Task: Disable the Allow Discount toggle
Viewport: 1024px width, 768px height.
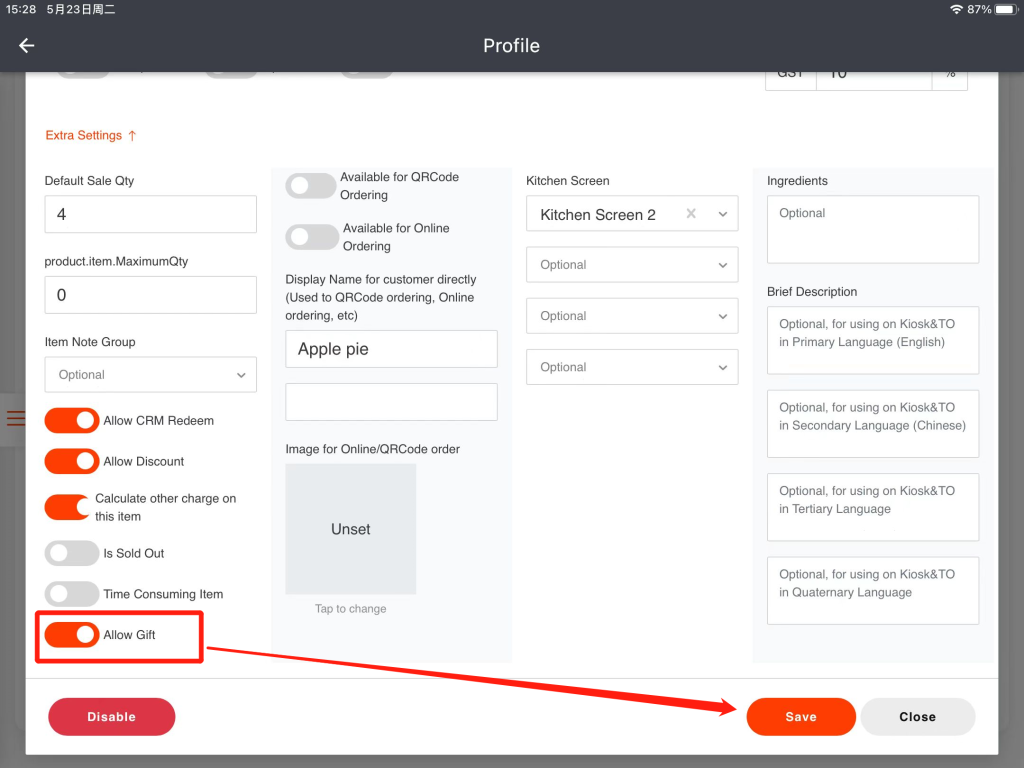Action: coord(72,461)
